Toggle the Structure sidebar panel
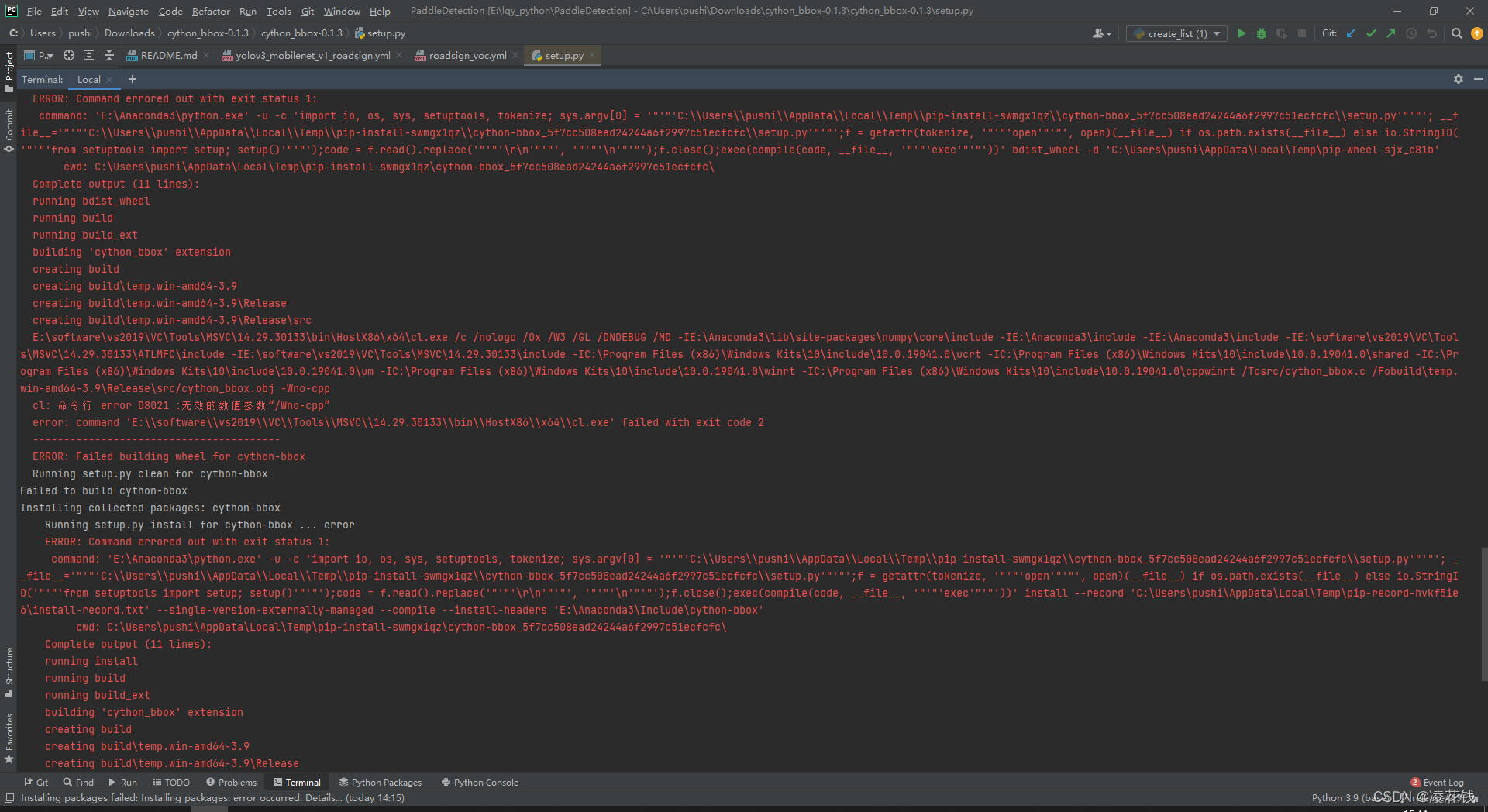The image size is (1488, 812). 9,672
